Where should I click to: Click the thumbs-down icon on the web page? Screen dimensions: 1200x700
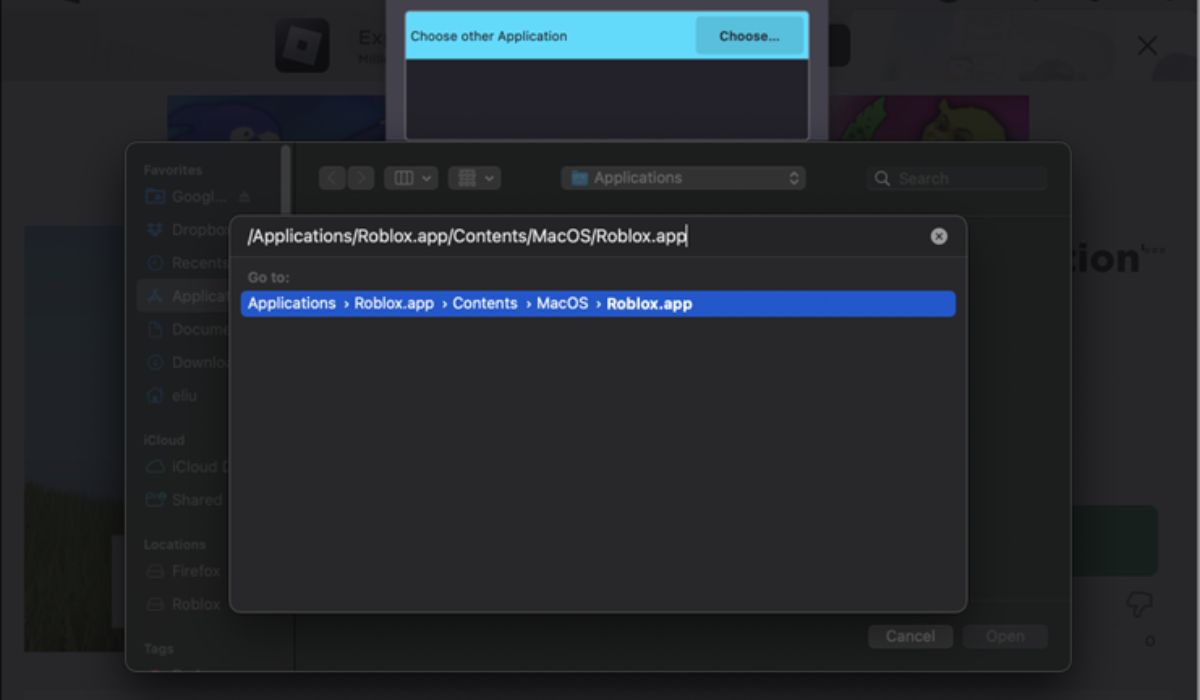(x=1139, y=604)
